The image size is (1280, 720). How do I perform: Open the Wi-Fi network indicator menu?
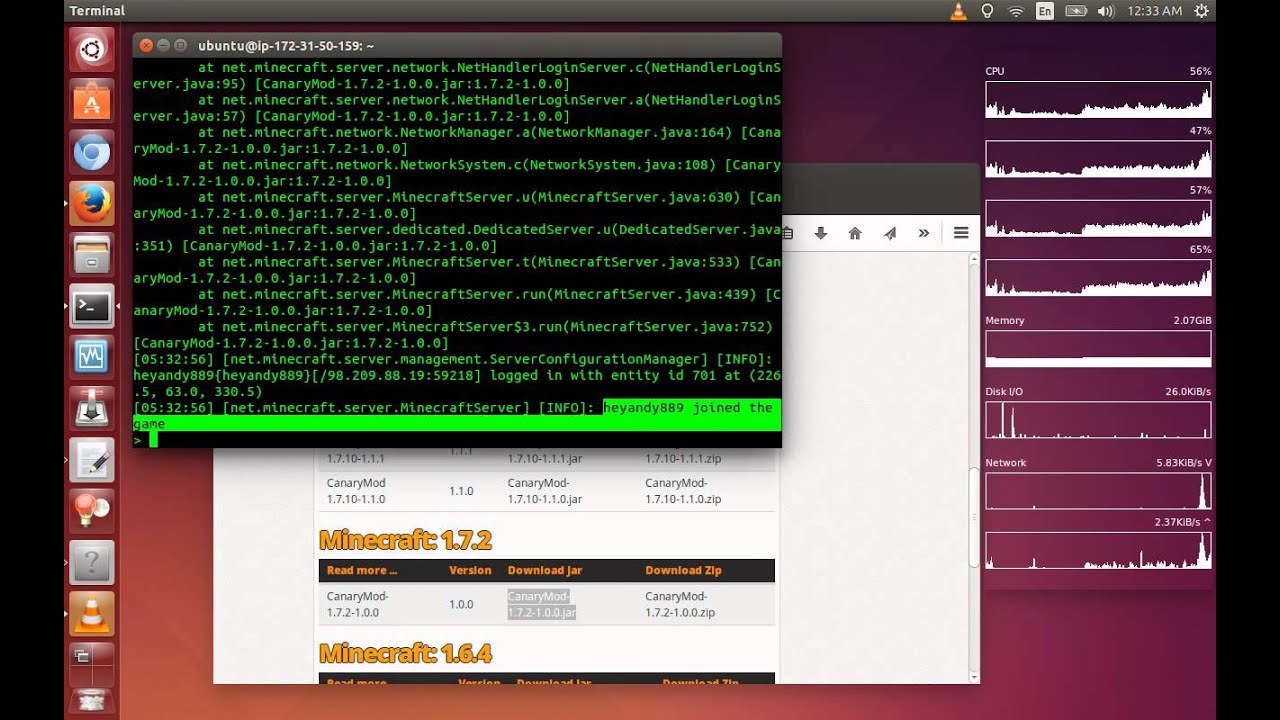tap(1016, 11)
